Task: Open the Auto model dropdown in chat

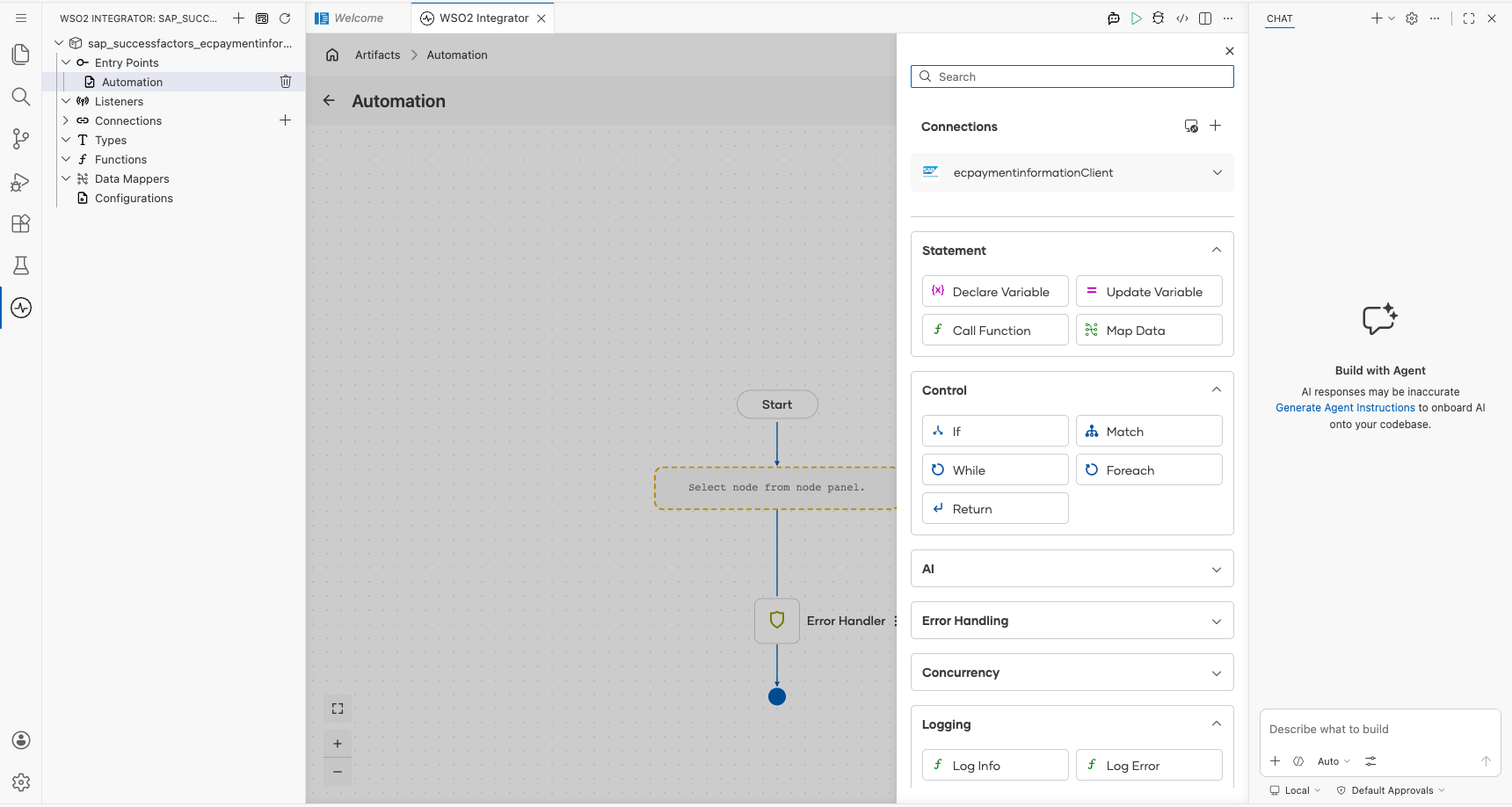Action: (x=1334, y=761)
